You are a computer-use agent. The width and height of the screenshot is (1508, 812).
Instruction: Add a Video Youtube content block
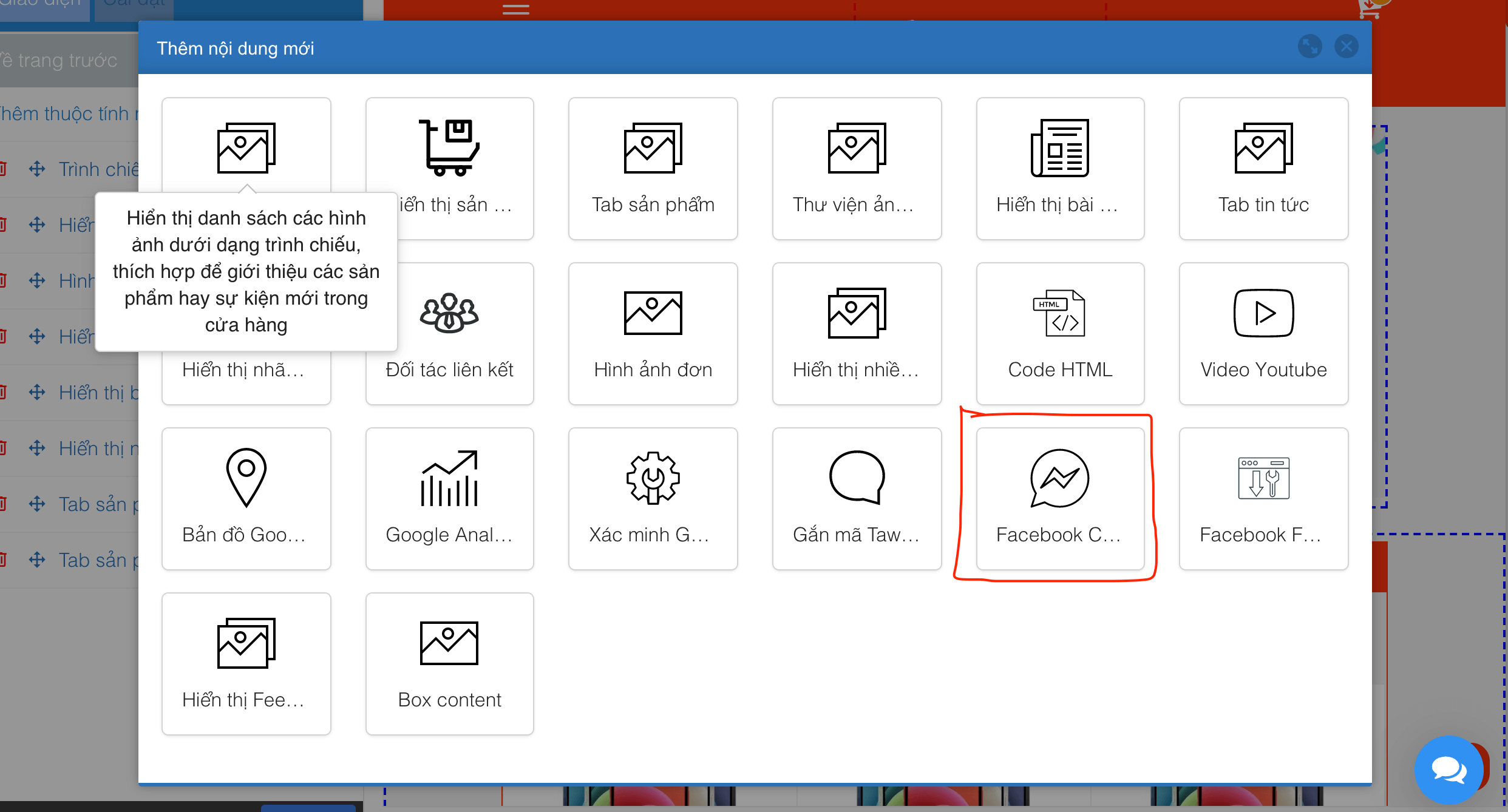(x=1263, y=334)
